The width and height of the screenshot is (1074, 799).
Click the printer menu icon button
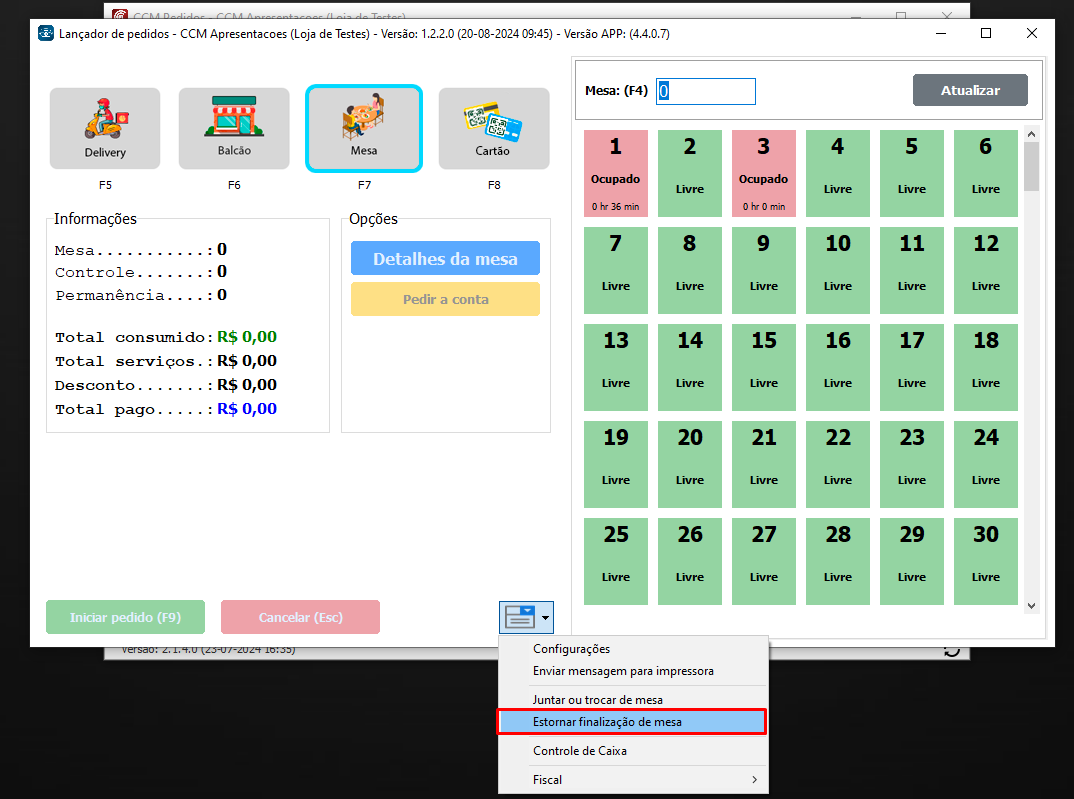pos(519,618)
